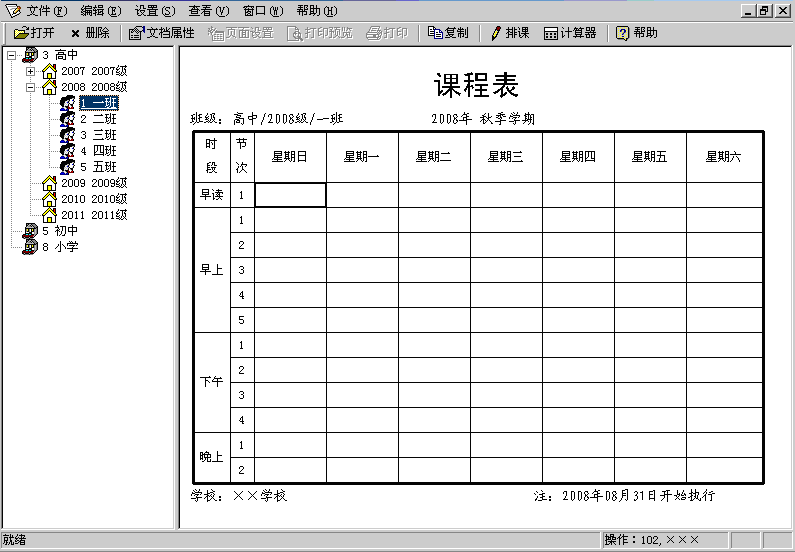This screenshot has width=795, height=552.
Task: Click the 星期三 column header
Action: [x=506, y=156]
